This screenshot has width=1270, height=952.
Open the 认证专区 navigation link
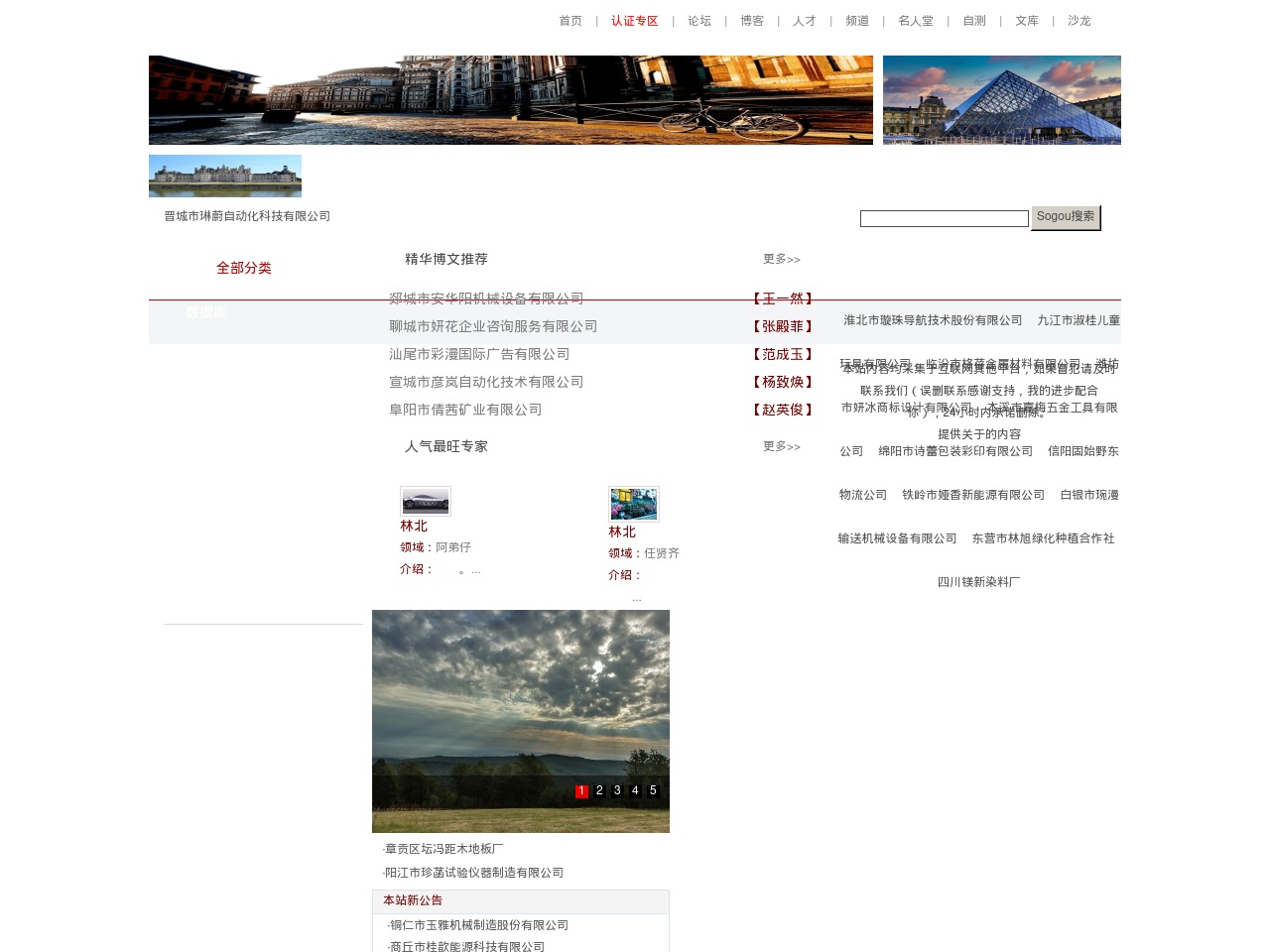pyautogui.click(x=635, y=21)
